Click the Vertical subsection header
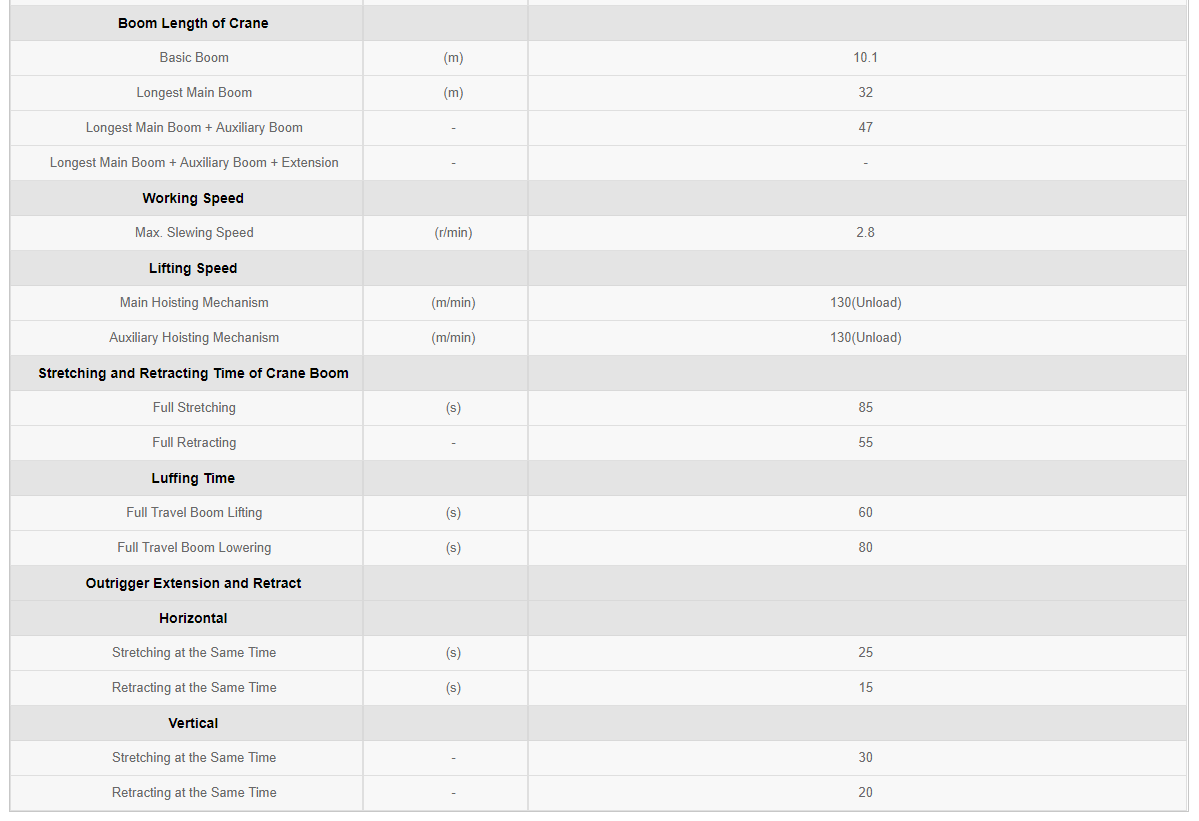Image resolution: width=1199 pixels, height=821 pixels. point(193,723)
